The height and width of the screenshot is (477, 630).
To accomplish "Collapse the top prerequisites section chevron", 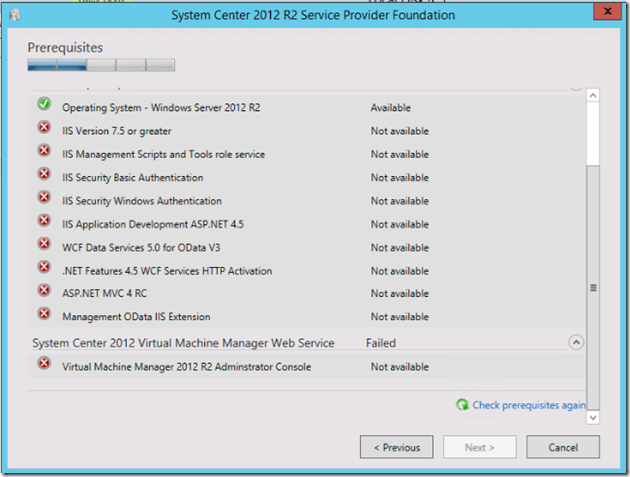I will (x=576, y=84).
